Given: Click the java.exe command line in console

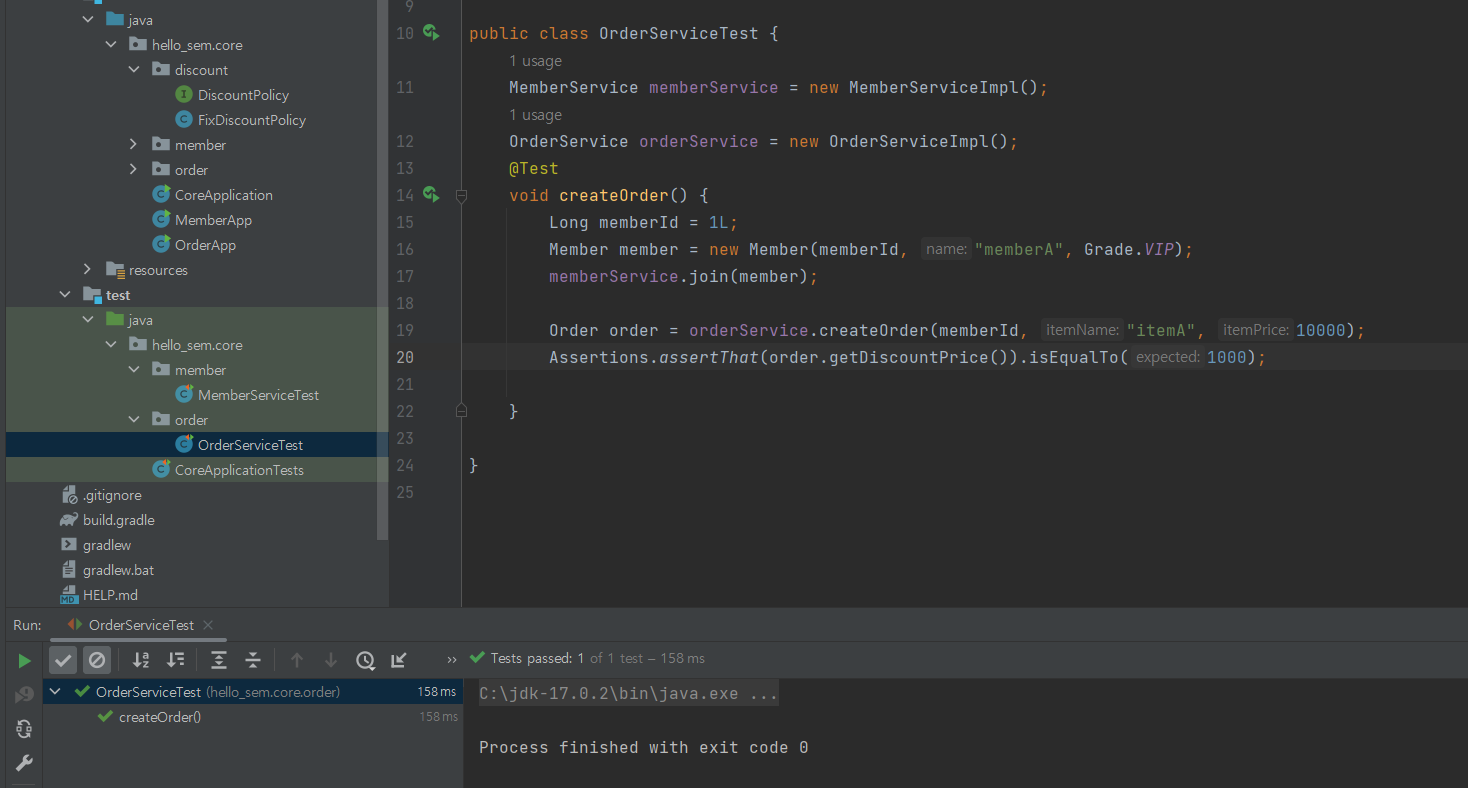Looking at the screenshot, I should (x=628, y=693).
